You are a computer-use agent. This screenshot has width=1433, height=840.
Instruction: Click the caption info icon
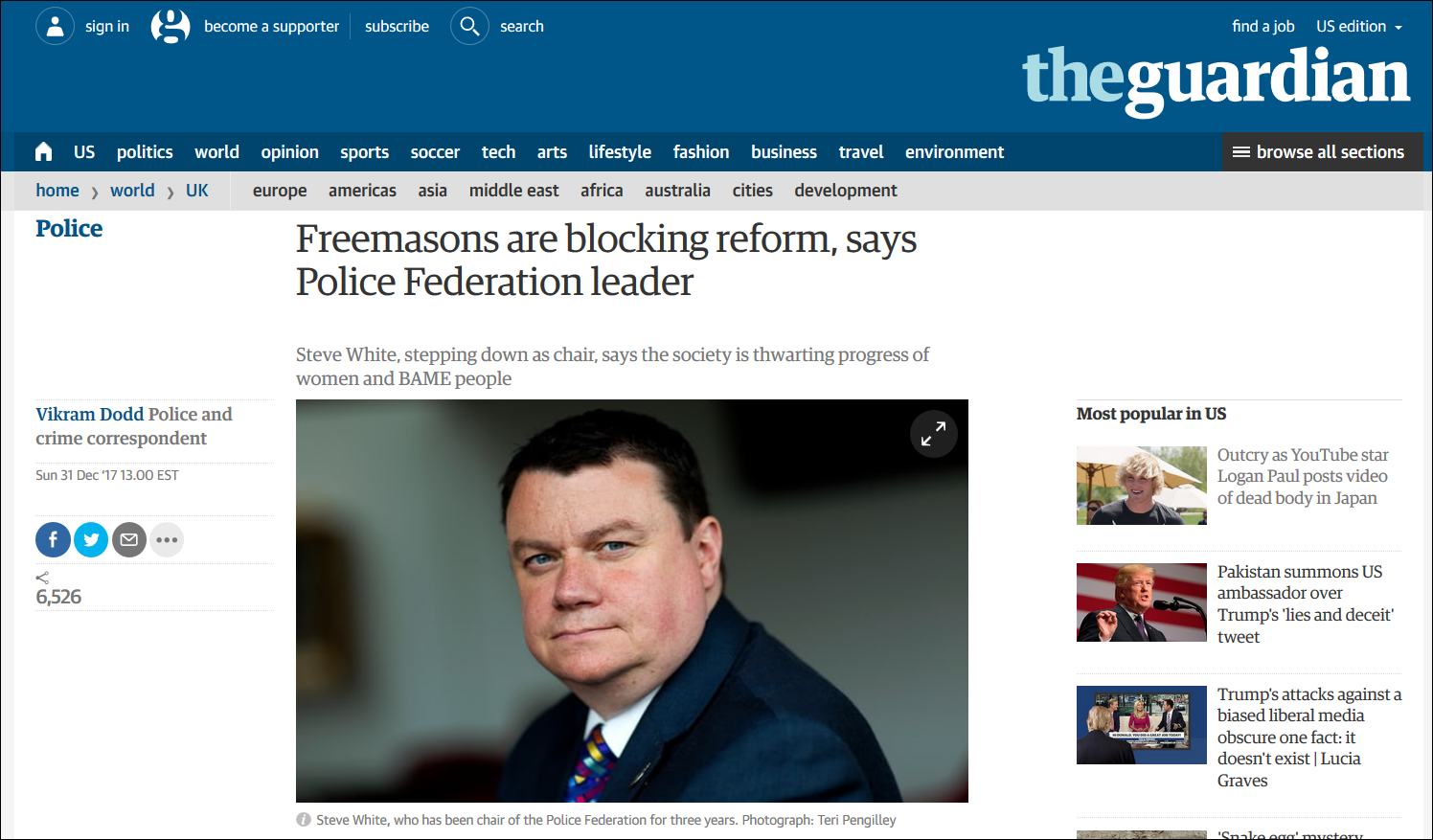point(304,820)
